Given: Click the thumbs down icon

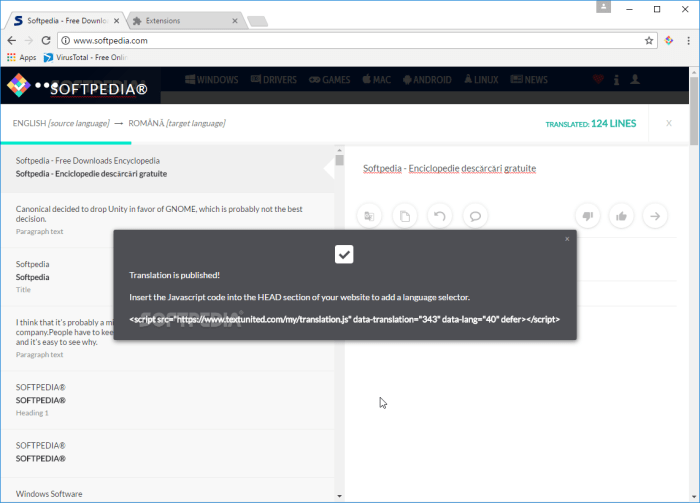Looking at the screenshot, I should (x=588, y=216).
